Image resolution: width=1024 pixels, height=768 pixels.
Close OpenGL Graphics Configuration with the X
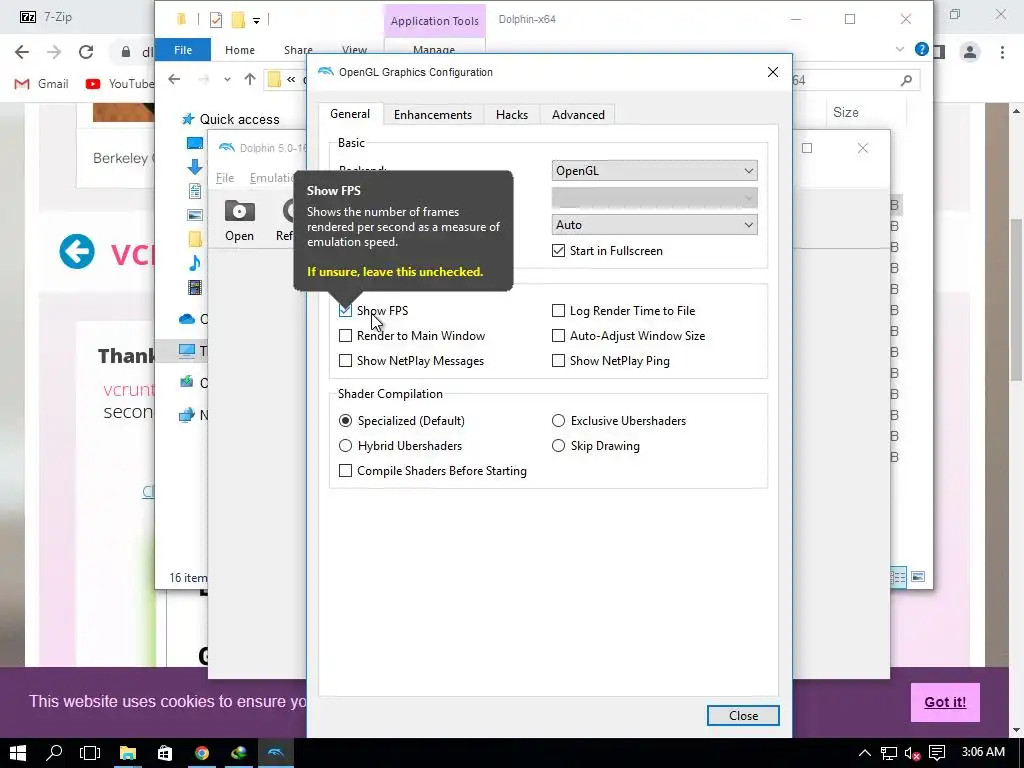773,72
